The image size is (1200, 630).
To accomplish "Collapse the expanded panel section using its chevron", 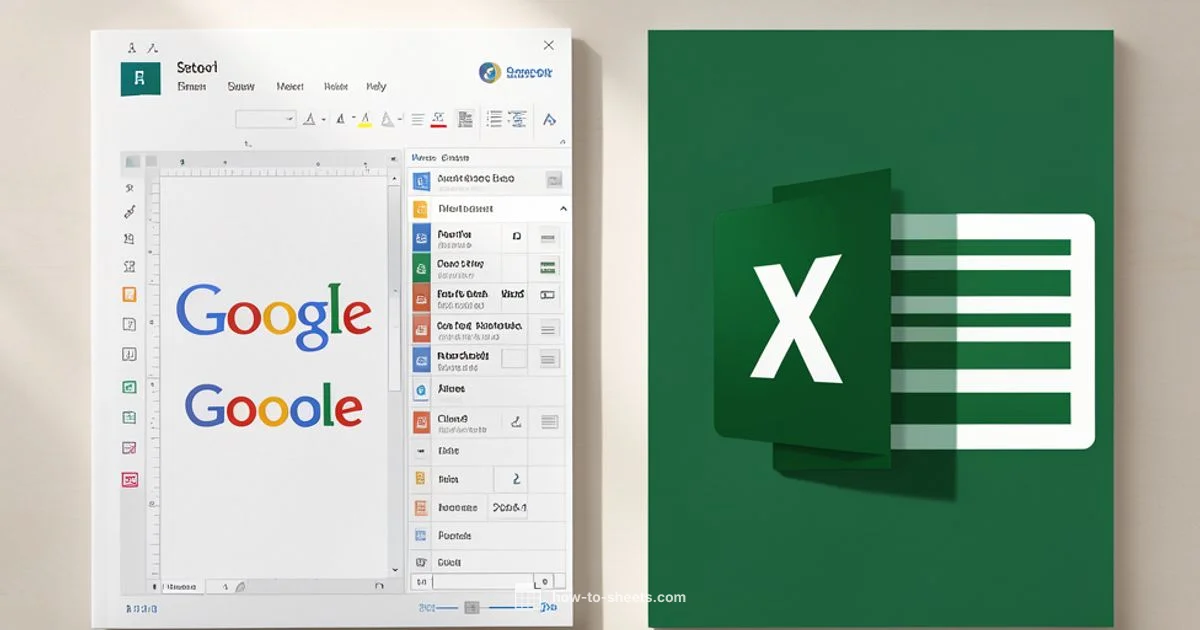I will coord(562,208).
